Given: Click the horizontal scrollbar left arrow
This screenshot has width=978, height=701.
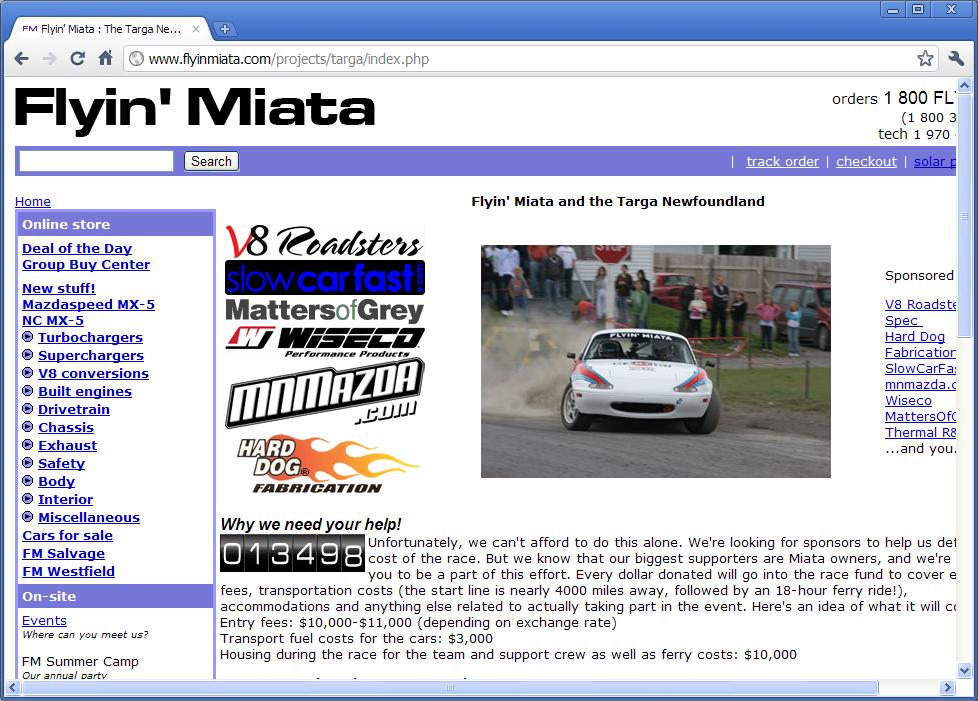Looking at the screenshot, I should [x=12, y=687].
